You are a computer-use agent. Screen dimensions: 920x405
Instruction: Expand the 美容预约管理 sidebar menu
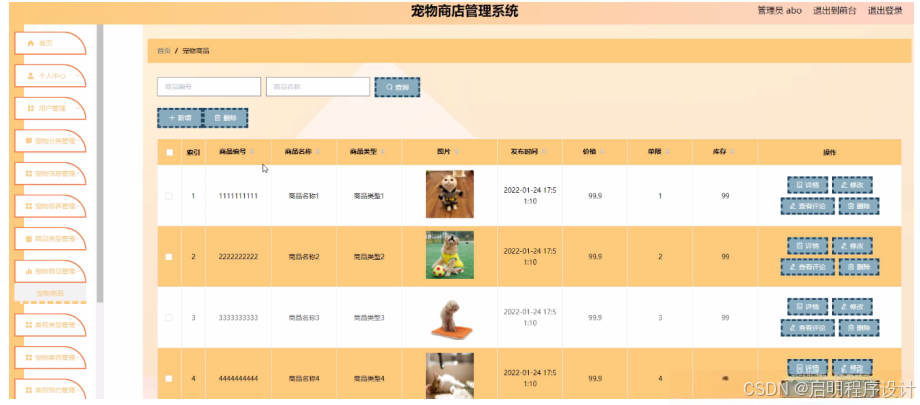pos(50,389)
